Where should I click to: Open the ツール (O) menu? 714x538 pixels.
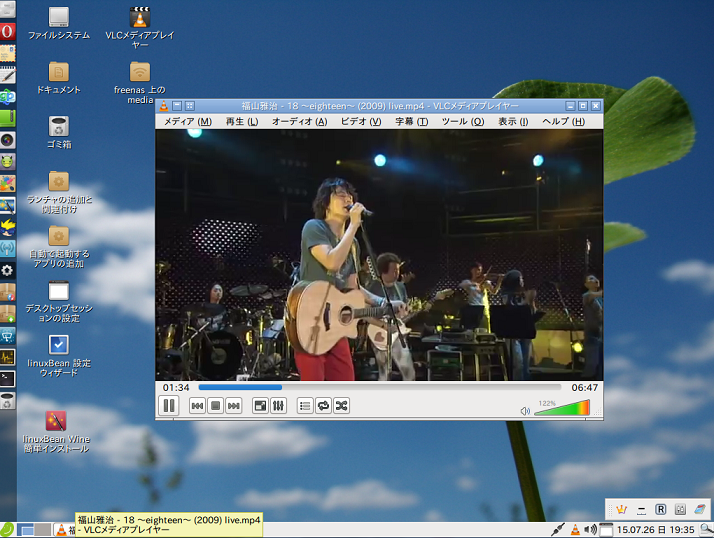point(463,122)
